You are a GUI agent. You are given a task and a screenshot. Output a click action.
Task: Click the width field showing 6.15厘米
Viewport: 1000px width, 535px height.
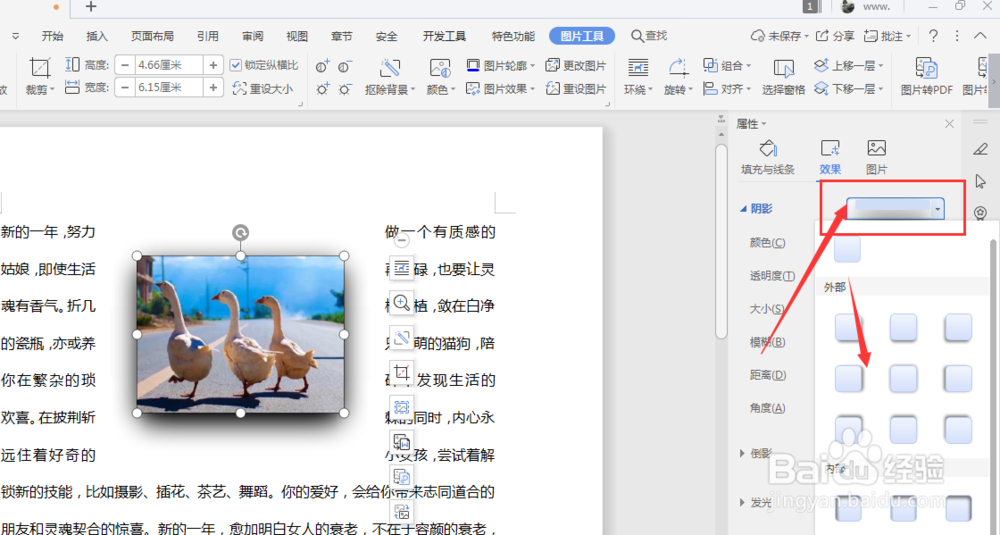169,87
